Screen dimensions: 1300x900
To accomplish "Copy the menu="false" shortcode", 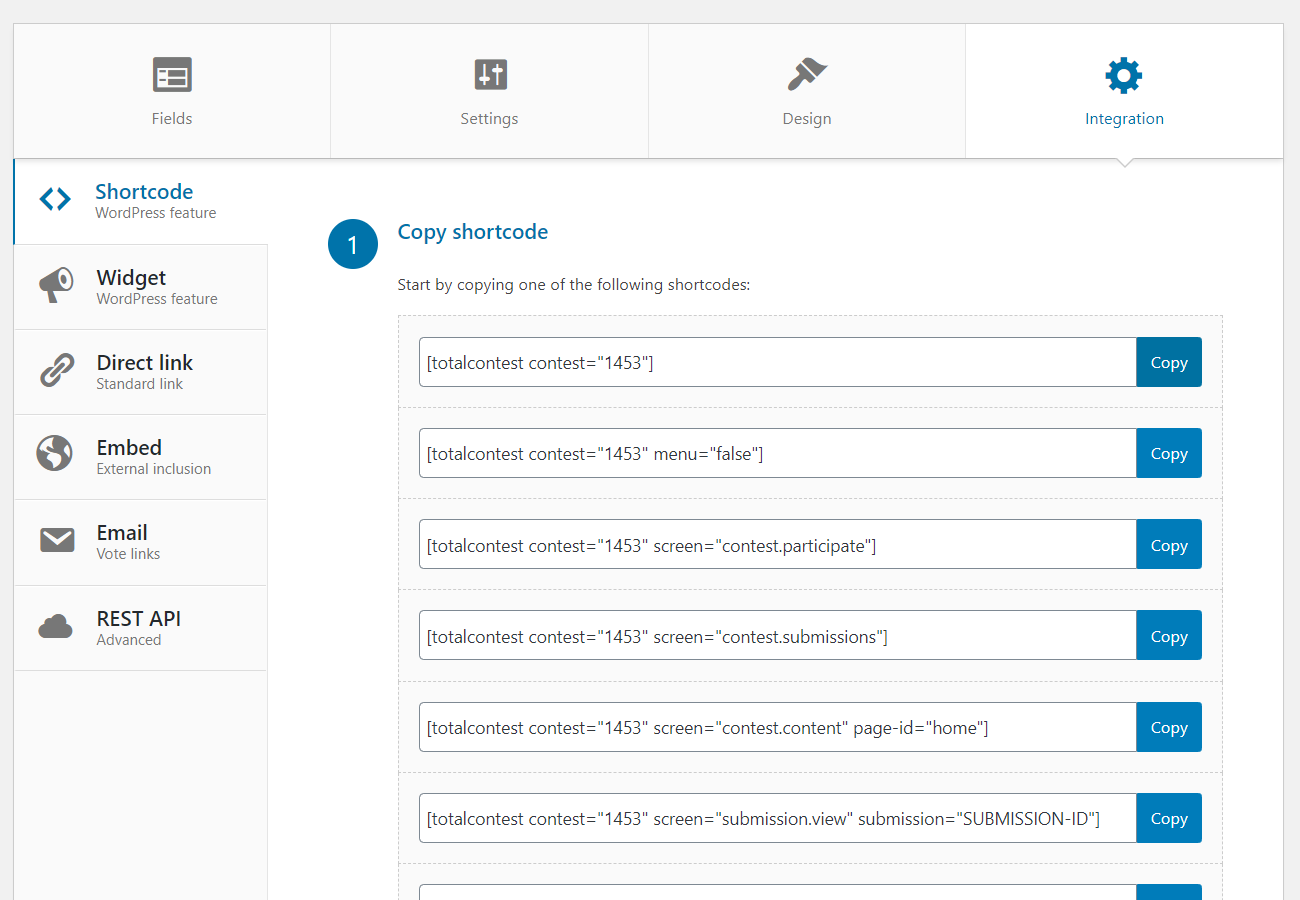I will 1169,453.
